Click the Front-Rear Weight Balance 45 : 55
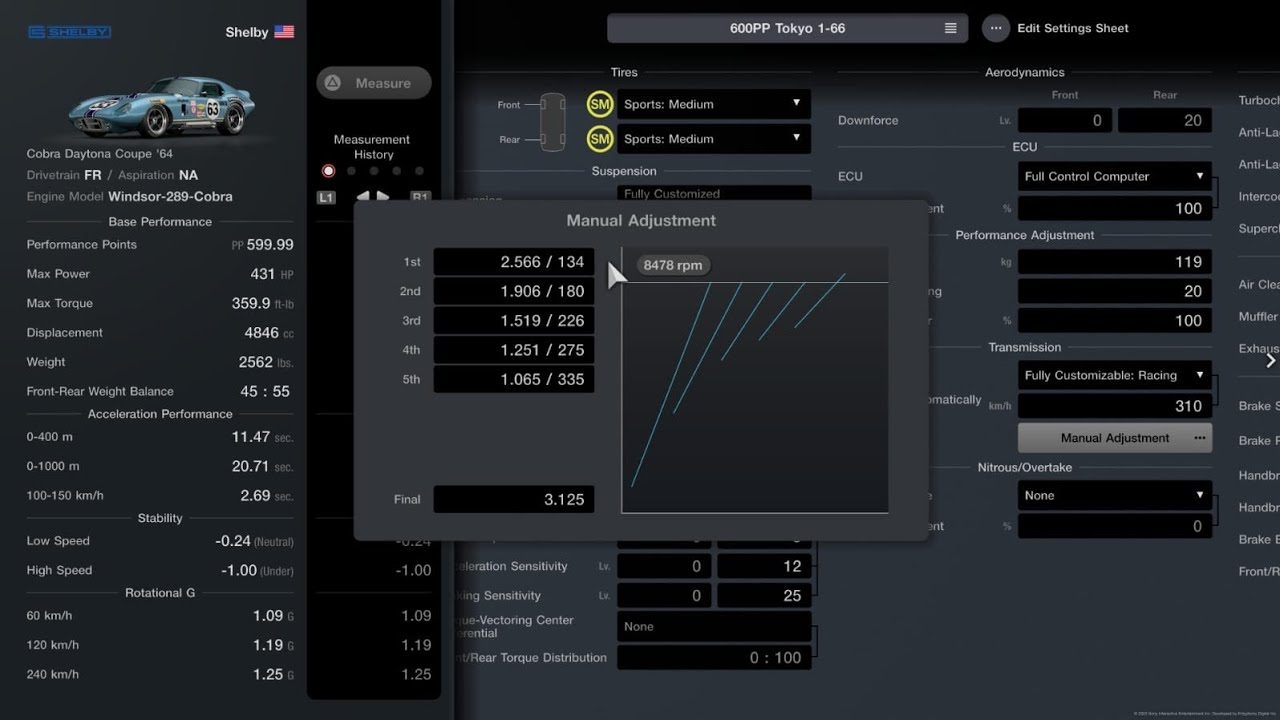Viewport: 1280px width, 720px height. (265, 391)
